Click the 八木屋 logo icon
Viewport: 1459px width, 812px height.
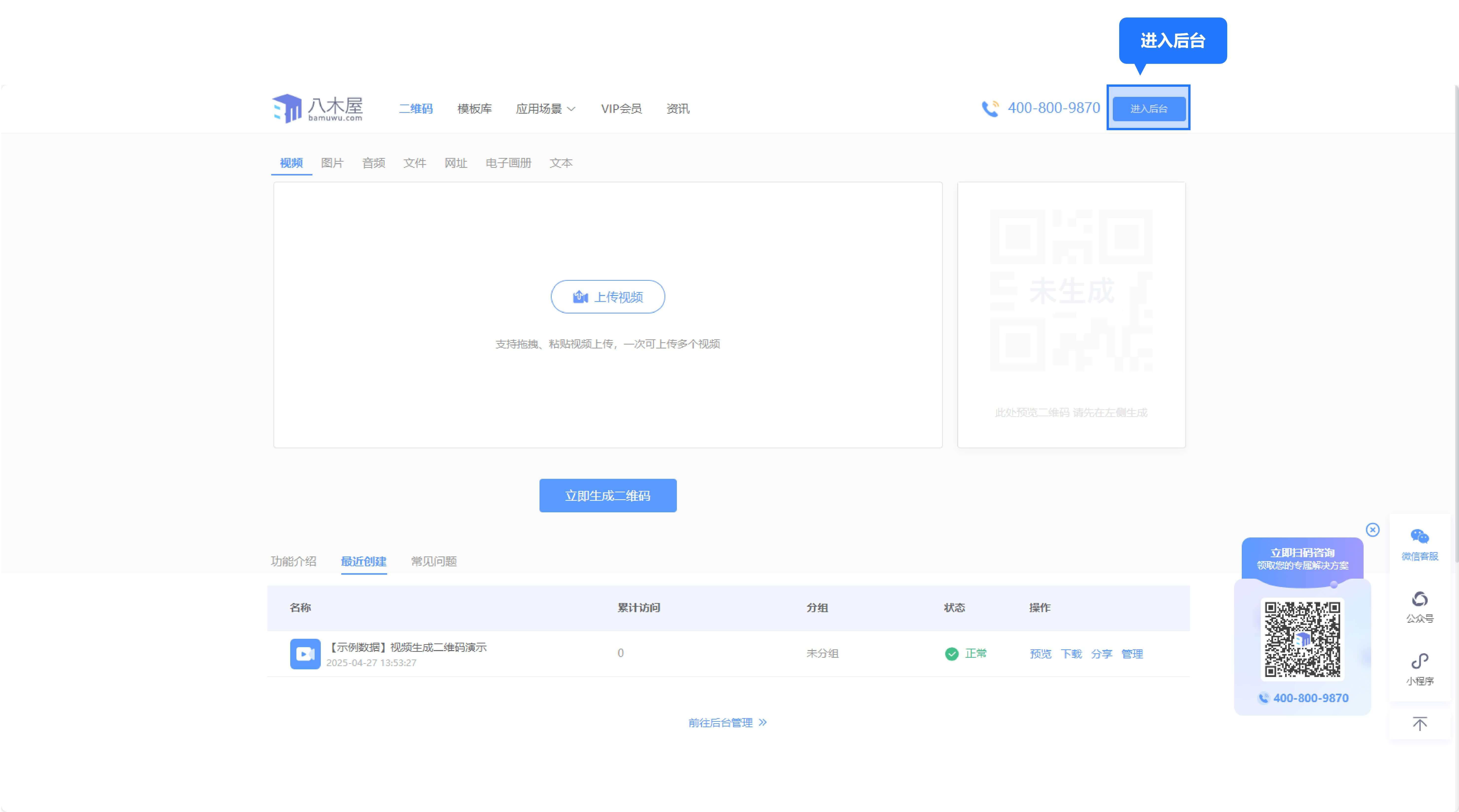point(288,108)
